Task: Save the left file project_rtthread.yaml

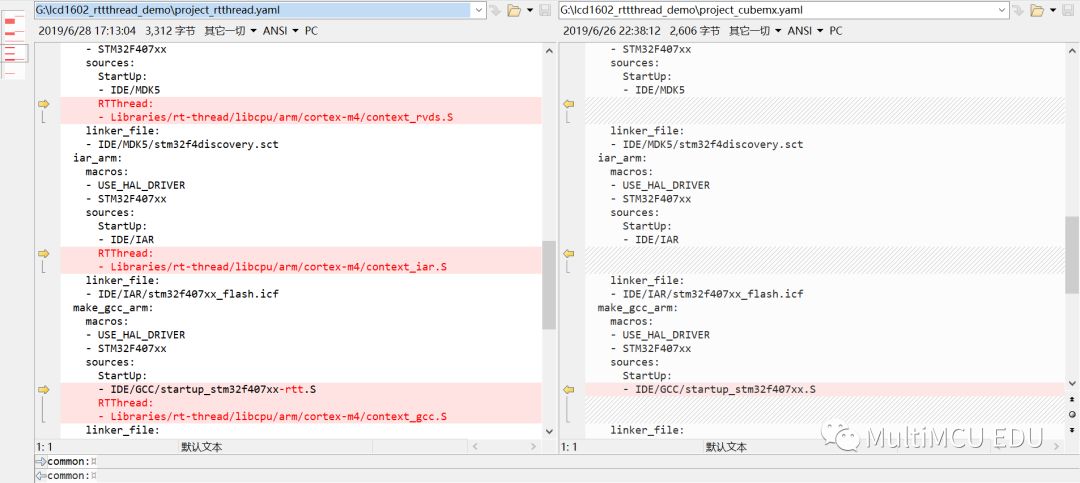Action: coord(545,10)
